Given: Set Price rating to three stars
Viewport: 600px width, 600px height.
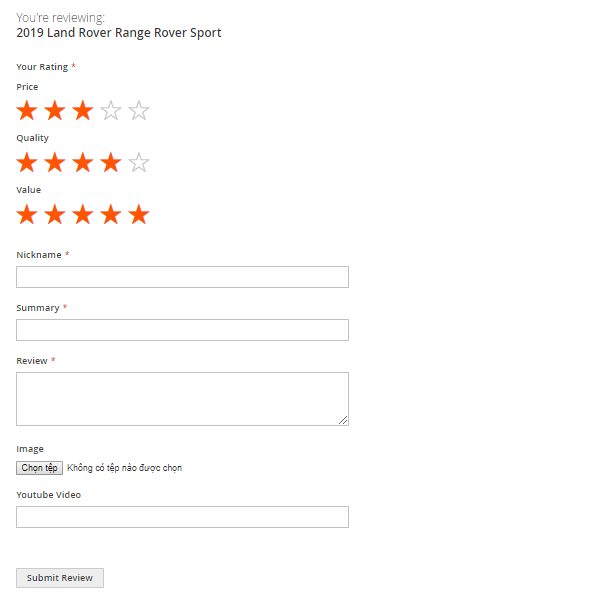Looking at the screenshot, I should pyautogui.click(x=83, y=111).
